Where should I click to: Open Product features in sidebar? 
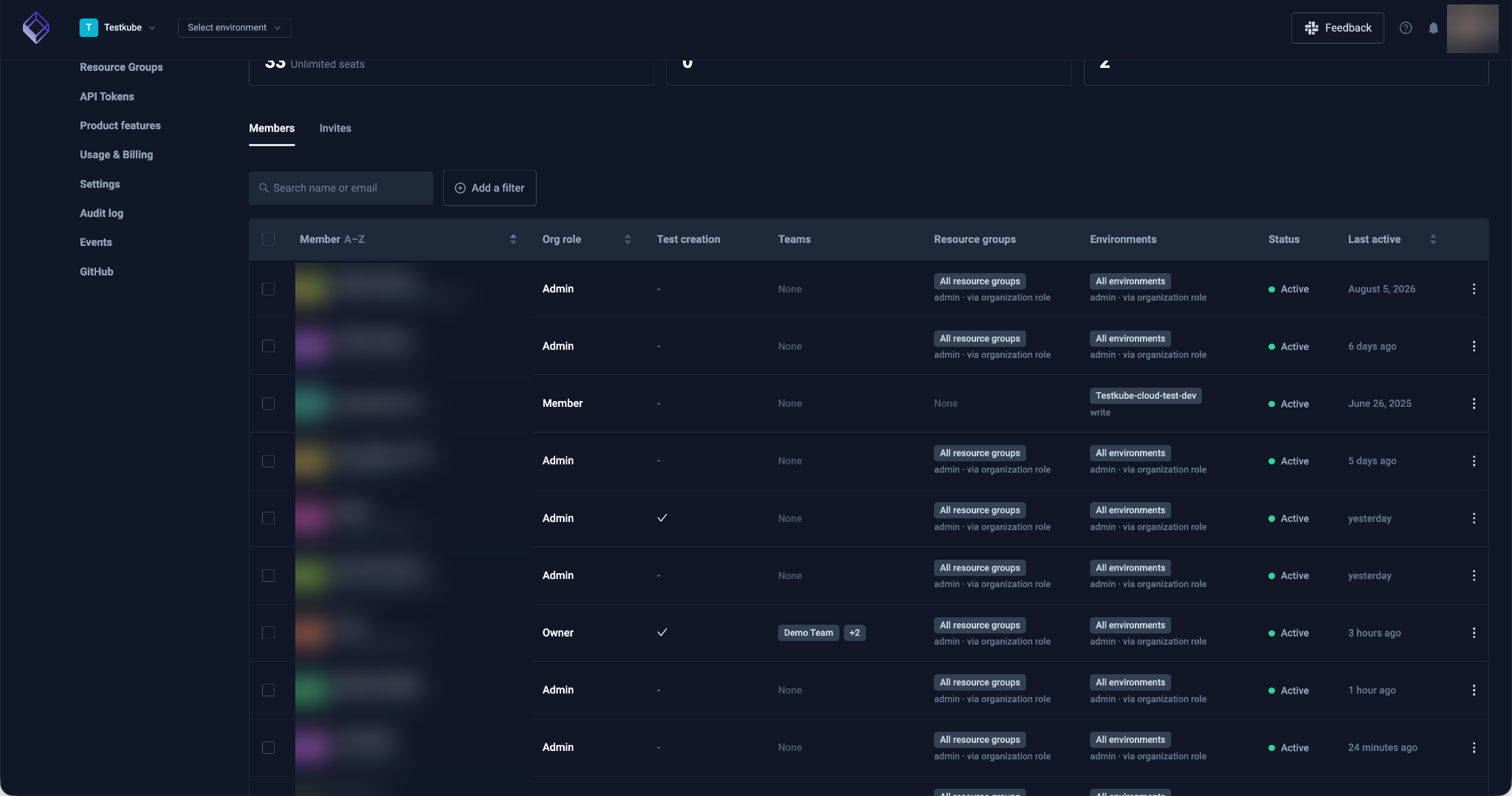click(x=120, y=126)
